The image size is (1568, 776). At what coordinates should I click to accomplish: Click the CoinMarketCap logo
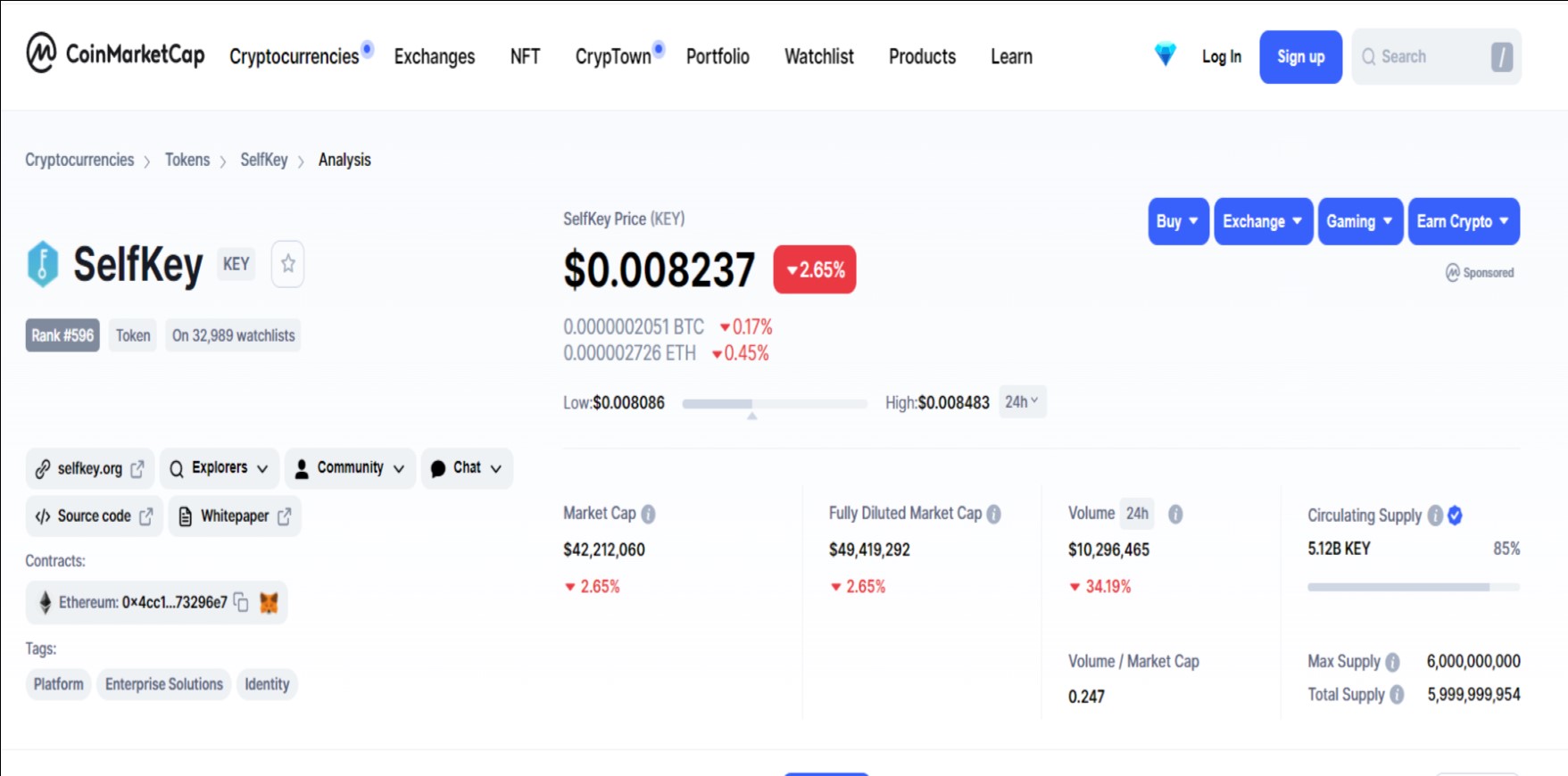click(115, 54)
